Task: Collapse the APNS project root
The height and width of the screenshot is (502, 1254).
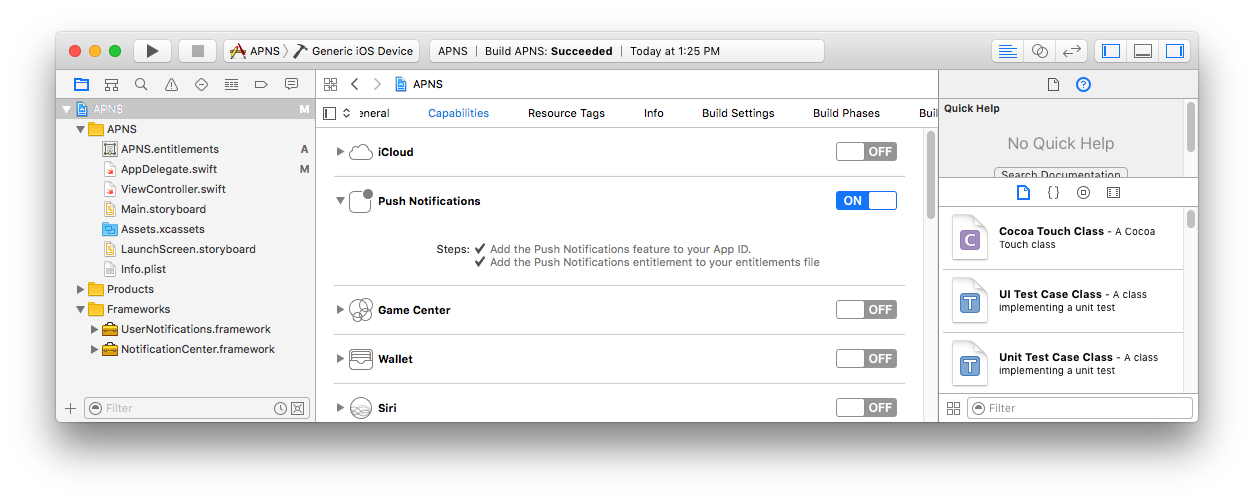Action: click(x=67, y=109)
